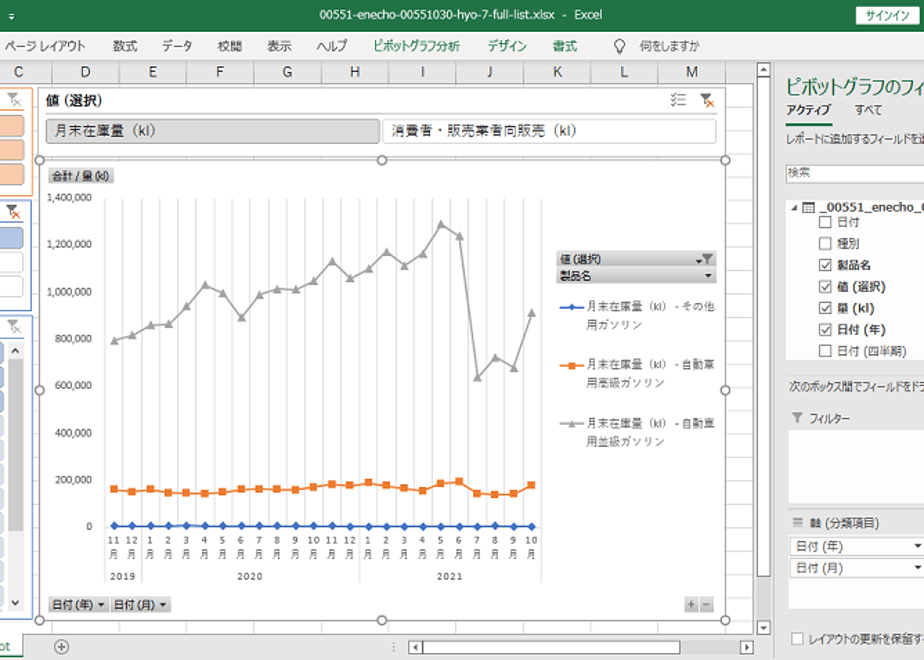
Task: Check the 日付 (四半期) field checkbox
Action: 825,351
